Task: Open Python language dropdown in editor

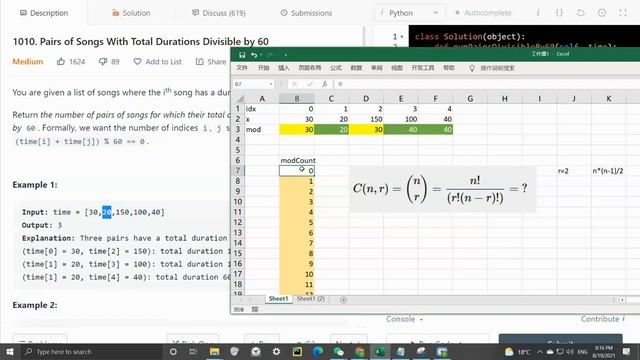Action: coord(409,13)
